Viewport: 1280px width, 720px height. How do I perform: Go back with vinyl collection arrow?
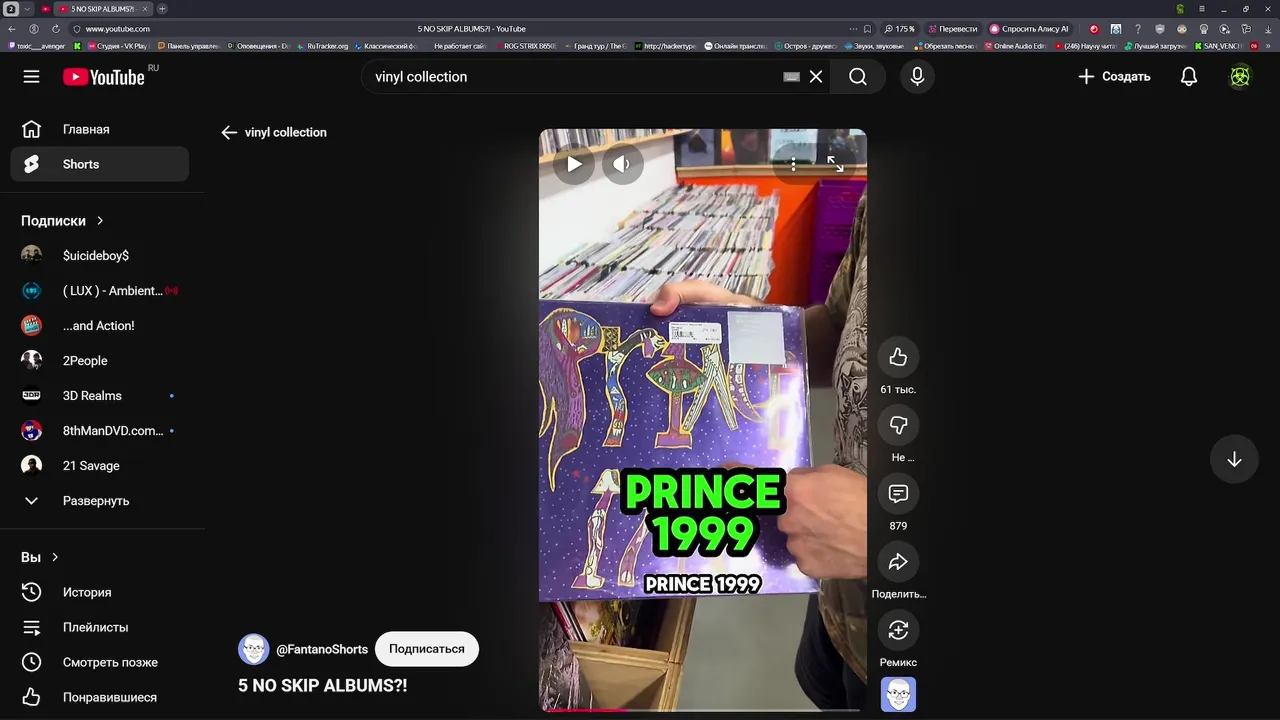tap(229, 132)
